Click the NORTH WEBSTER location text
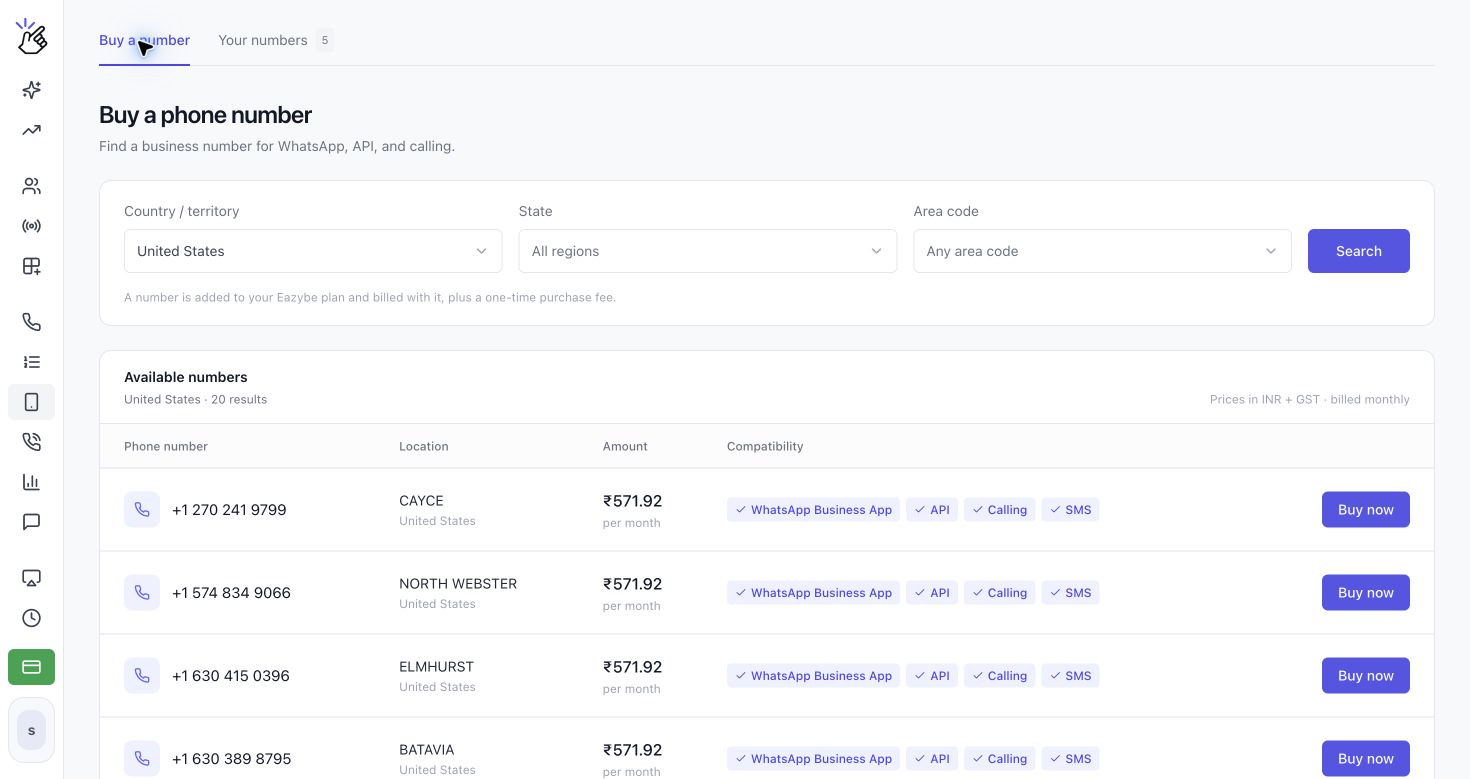 point(458,584)
